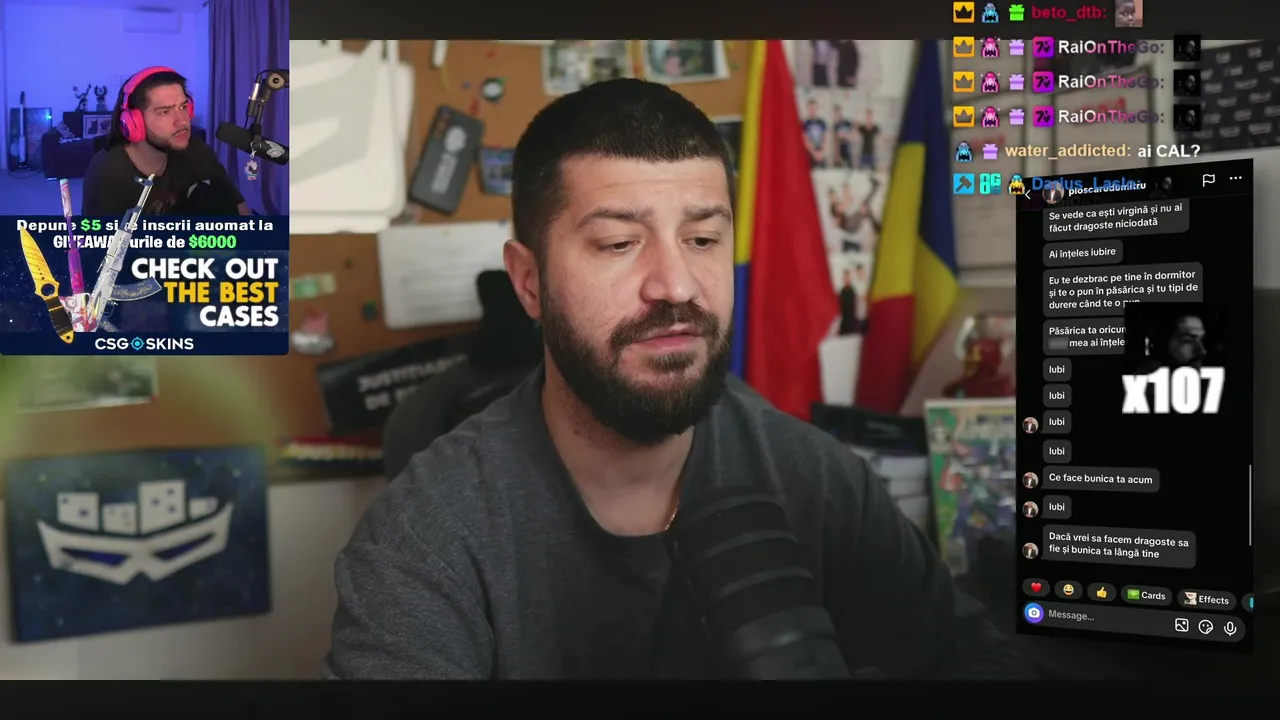Image resolution: width=1280 pixels, height=720 pixels.
Task: Tap the laughing emoji quick reaction
Action: tap(1068, 590)
